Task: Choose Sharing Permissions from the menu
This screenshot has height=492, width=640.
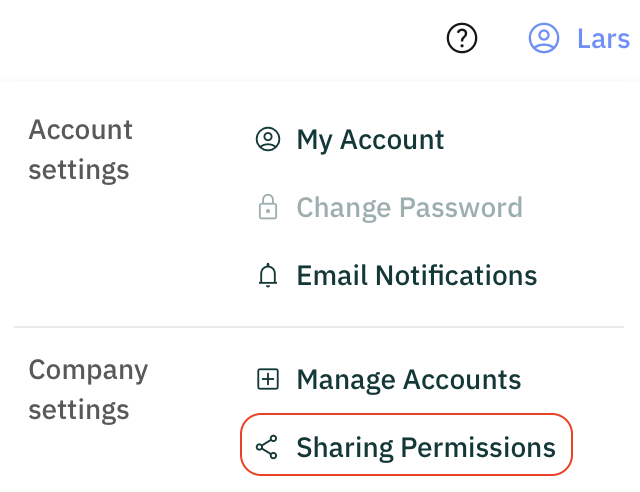Action: coord(425,448)
